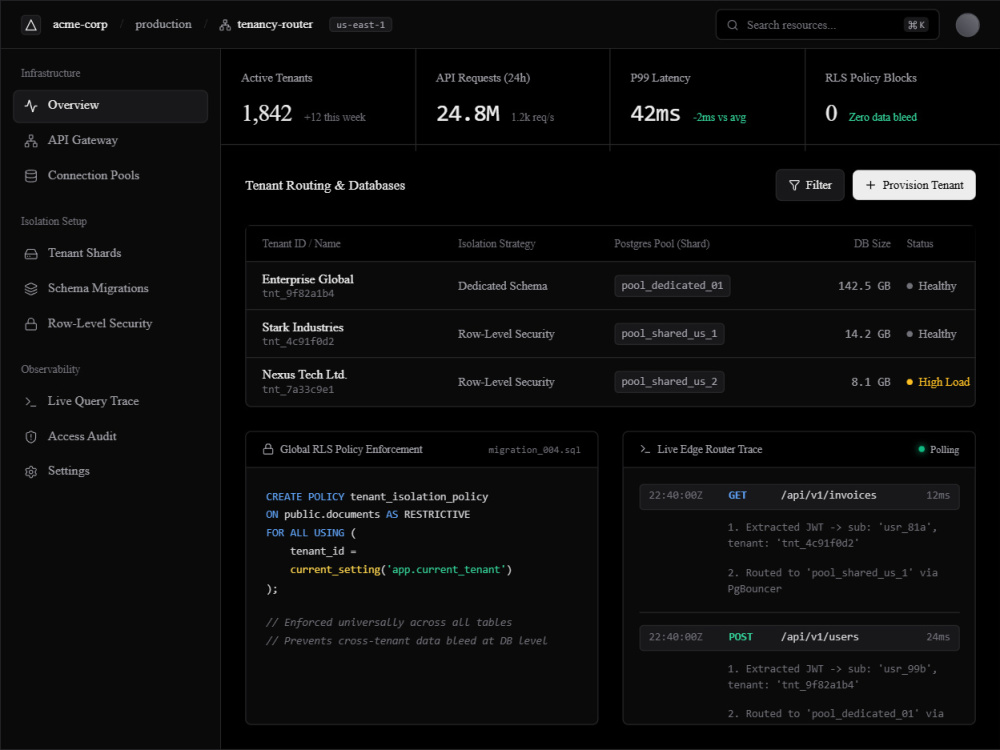Click the Tenant ID / Name column header
Viewport: 1000px width, 750px height.
point(301,244)
